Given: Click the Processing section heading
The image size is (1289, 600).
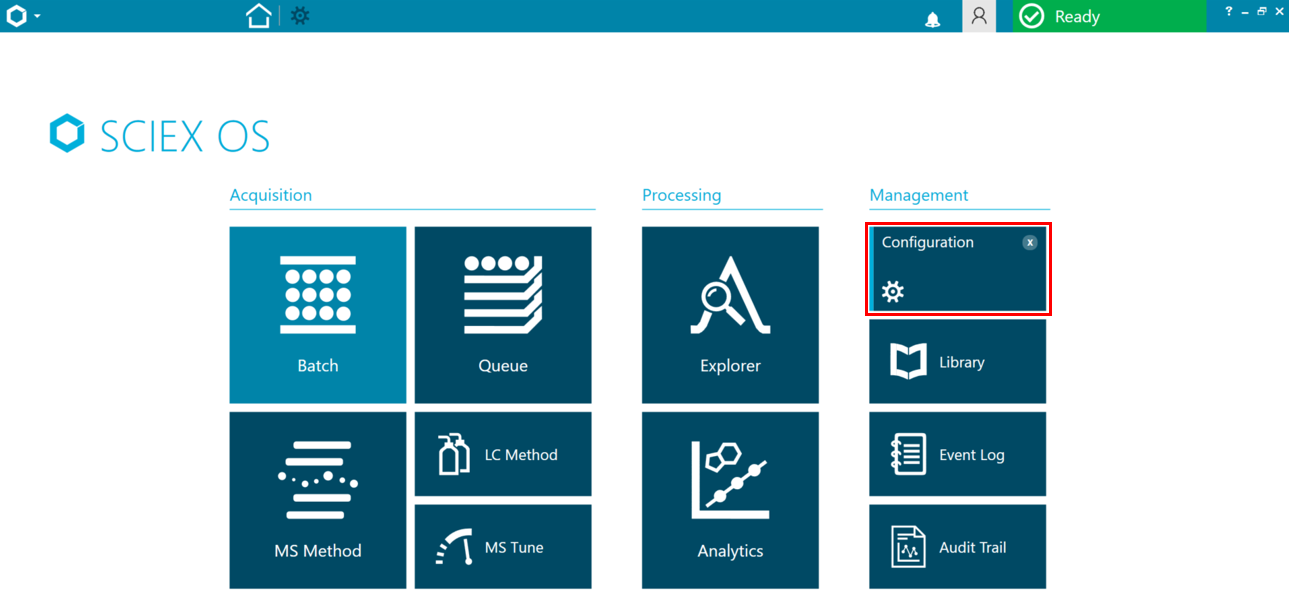Looking at the screenshot, I should pyautogui.click(x=682, y=195).
